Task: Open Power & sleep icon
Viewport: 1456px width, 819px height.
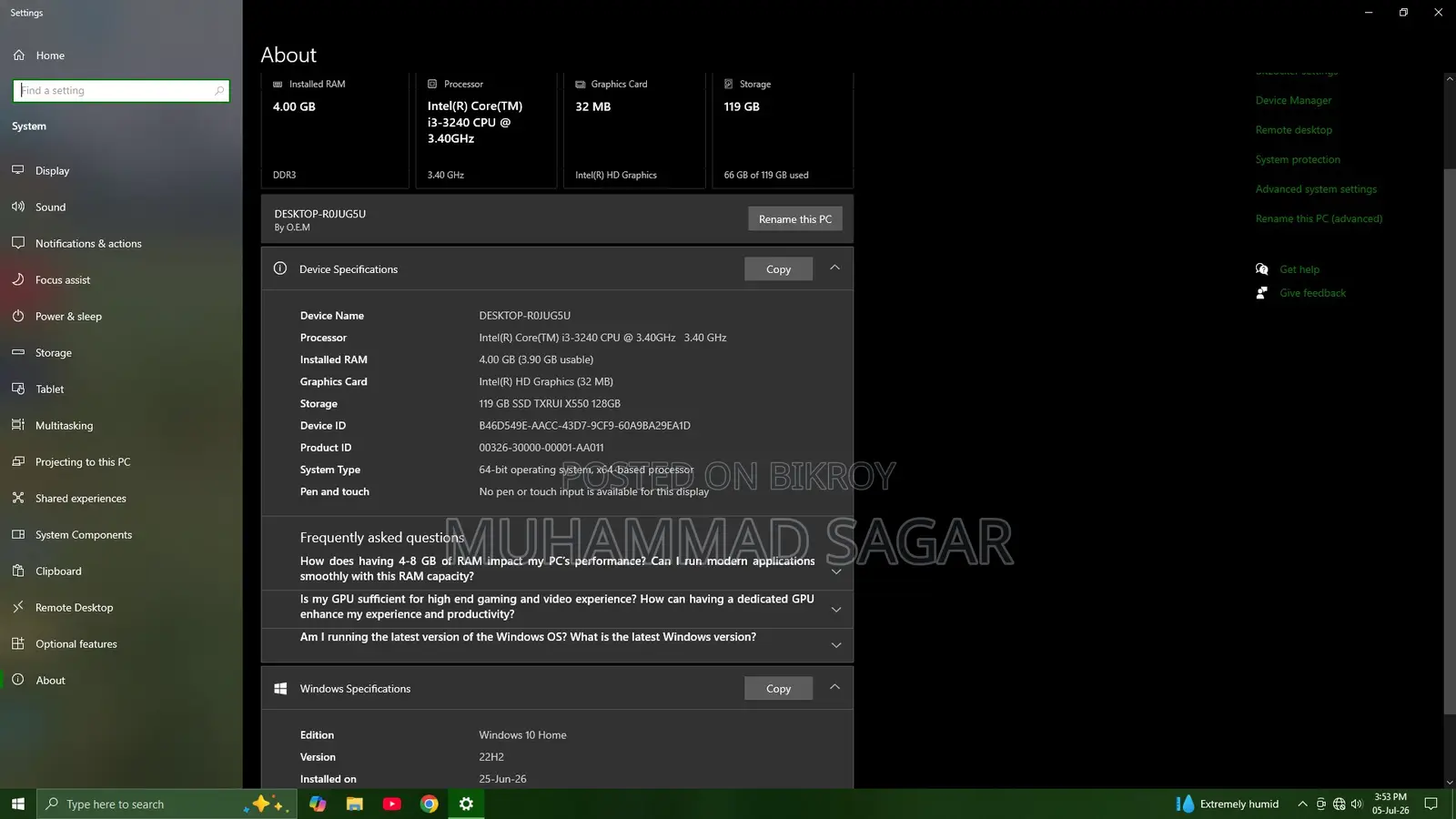Action: pos(18,316)
